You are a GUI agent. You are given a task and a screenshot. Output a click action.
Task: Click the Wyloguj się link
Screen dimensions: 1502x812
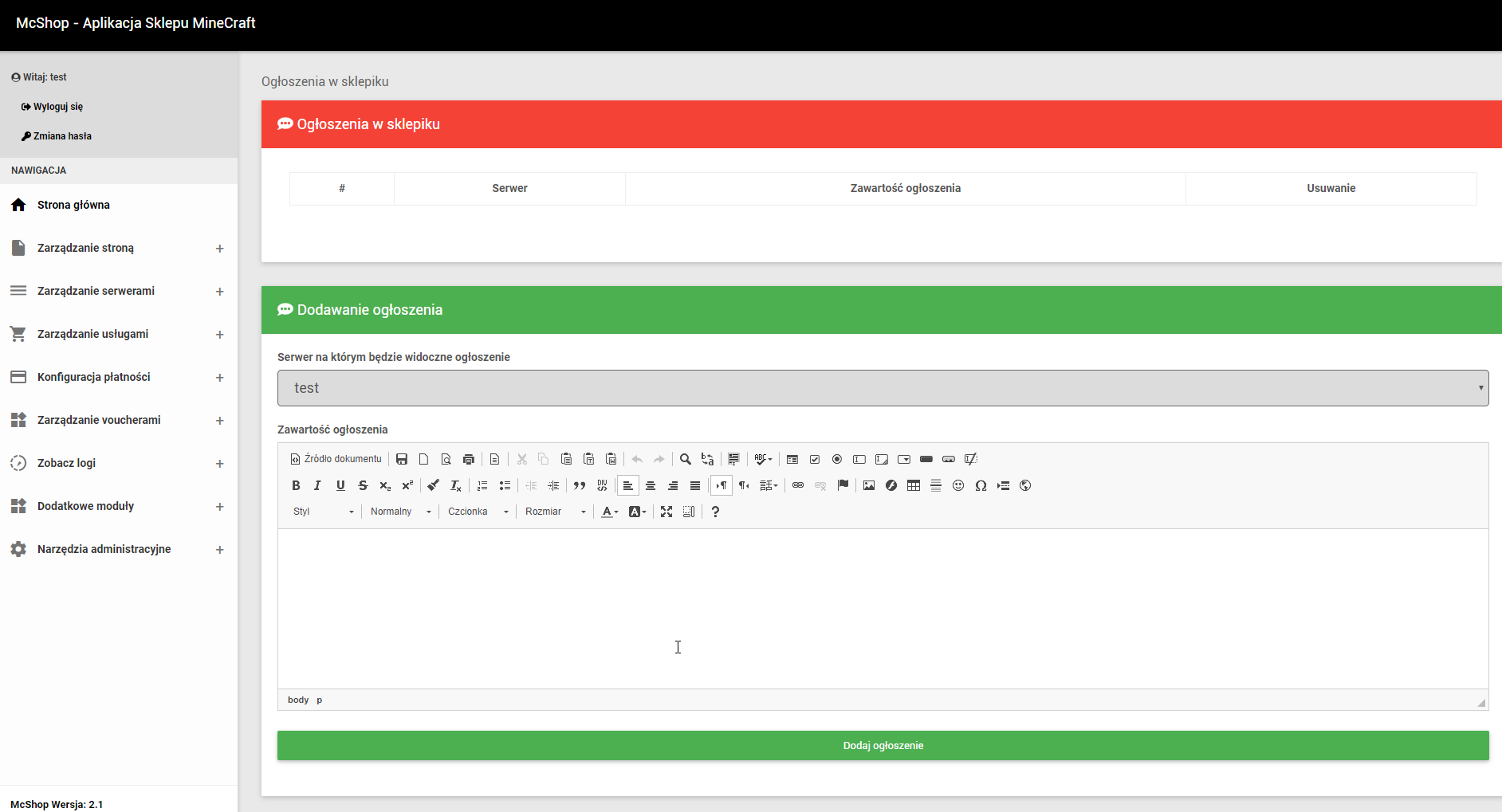57,107
